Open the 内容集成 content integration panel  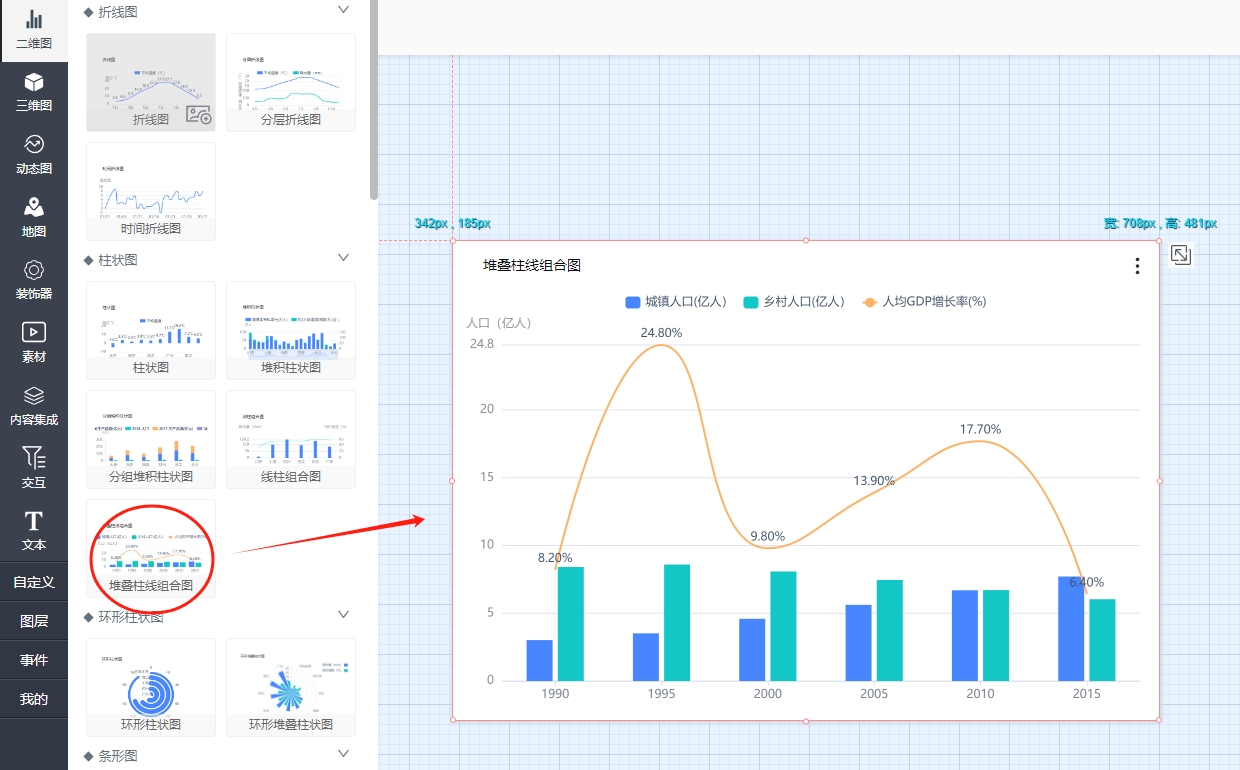coord(34,406)
